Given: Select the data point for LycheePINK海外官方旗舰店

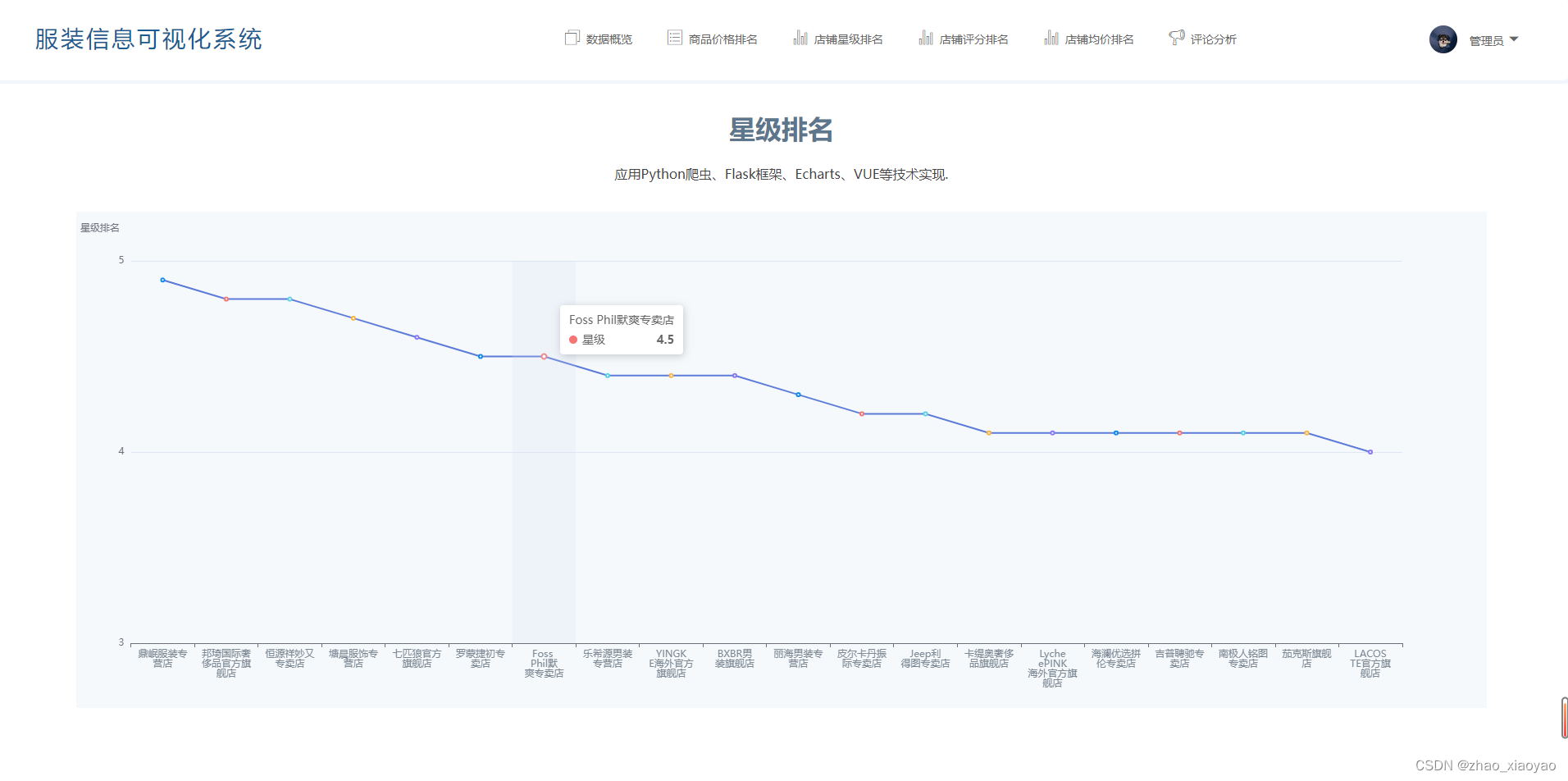Looking at the screenshot, I should [x=1052, y=433].
